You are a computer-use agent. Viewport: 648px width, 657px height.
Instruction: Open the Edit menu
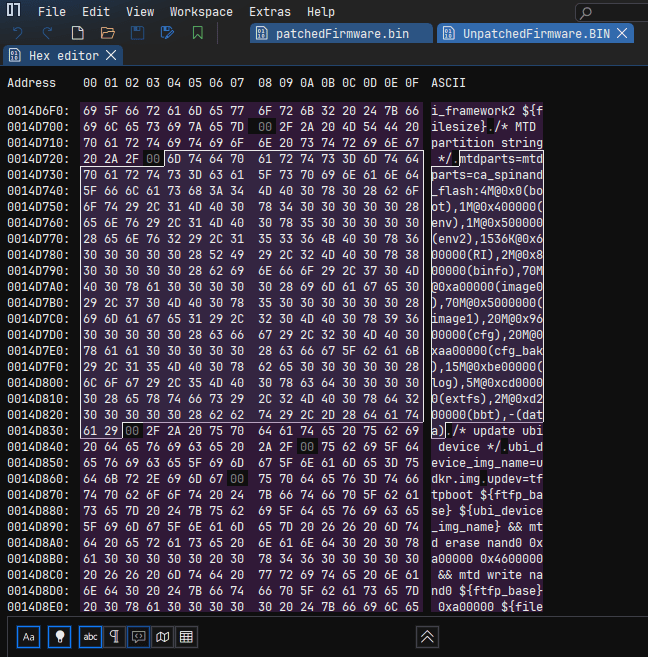pos(96,12)
